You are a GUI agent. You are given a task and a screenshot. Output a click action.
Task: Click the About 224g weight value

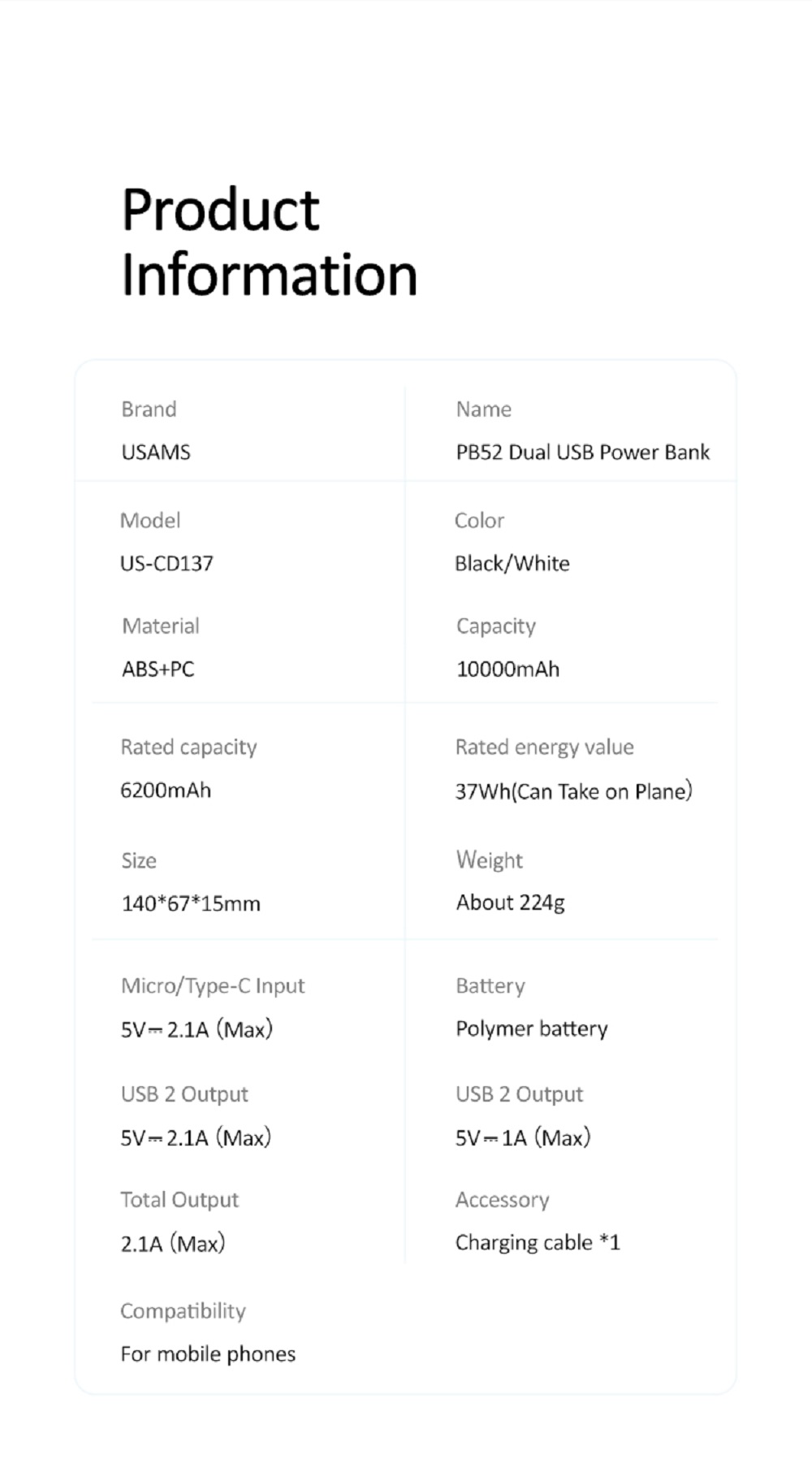[510, 903]
